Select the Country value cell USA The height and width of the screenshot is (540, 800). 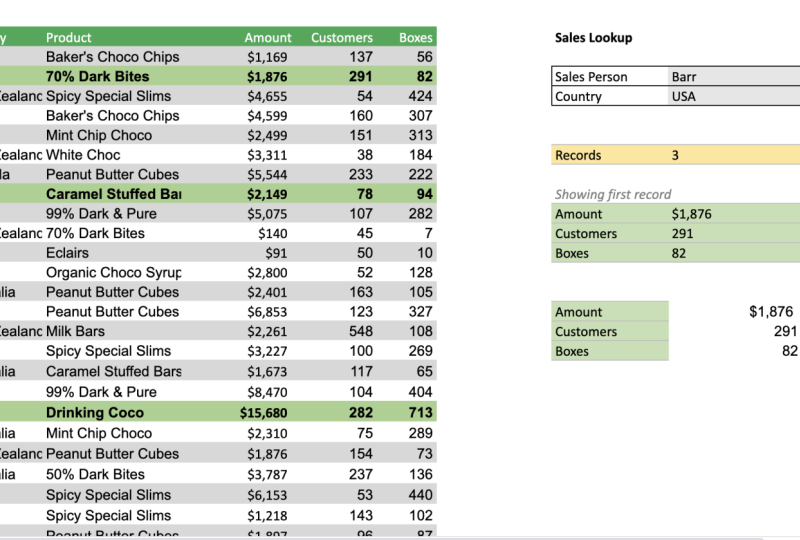(x=734, y=96)
